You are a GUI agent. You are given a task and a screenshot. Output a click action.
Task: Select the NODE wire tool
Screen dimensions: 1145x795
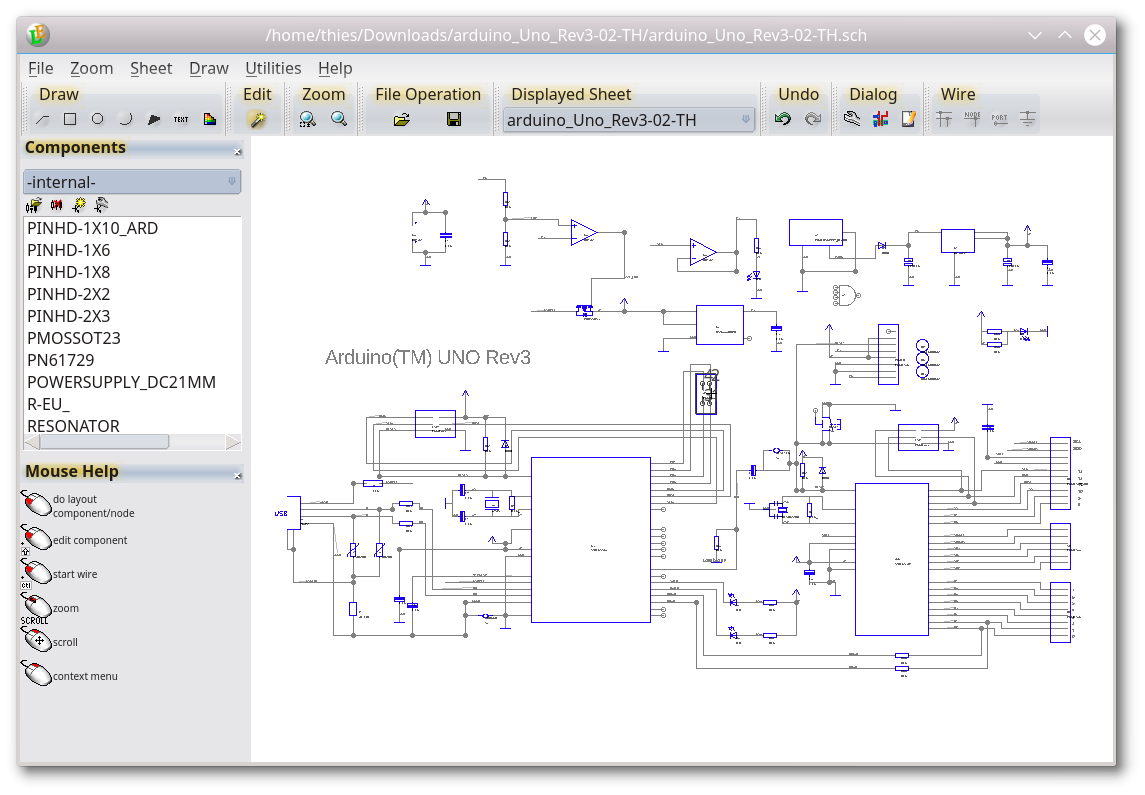pyautogui.click(x=972, y=119)
